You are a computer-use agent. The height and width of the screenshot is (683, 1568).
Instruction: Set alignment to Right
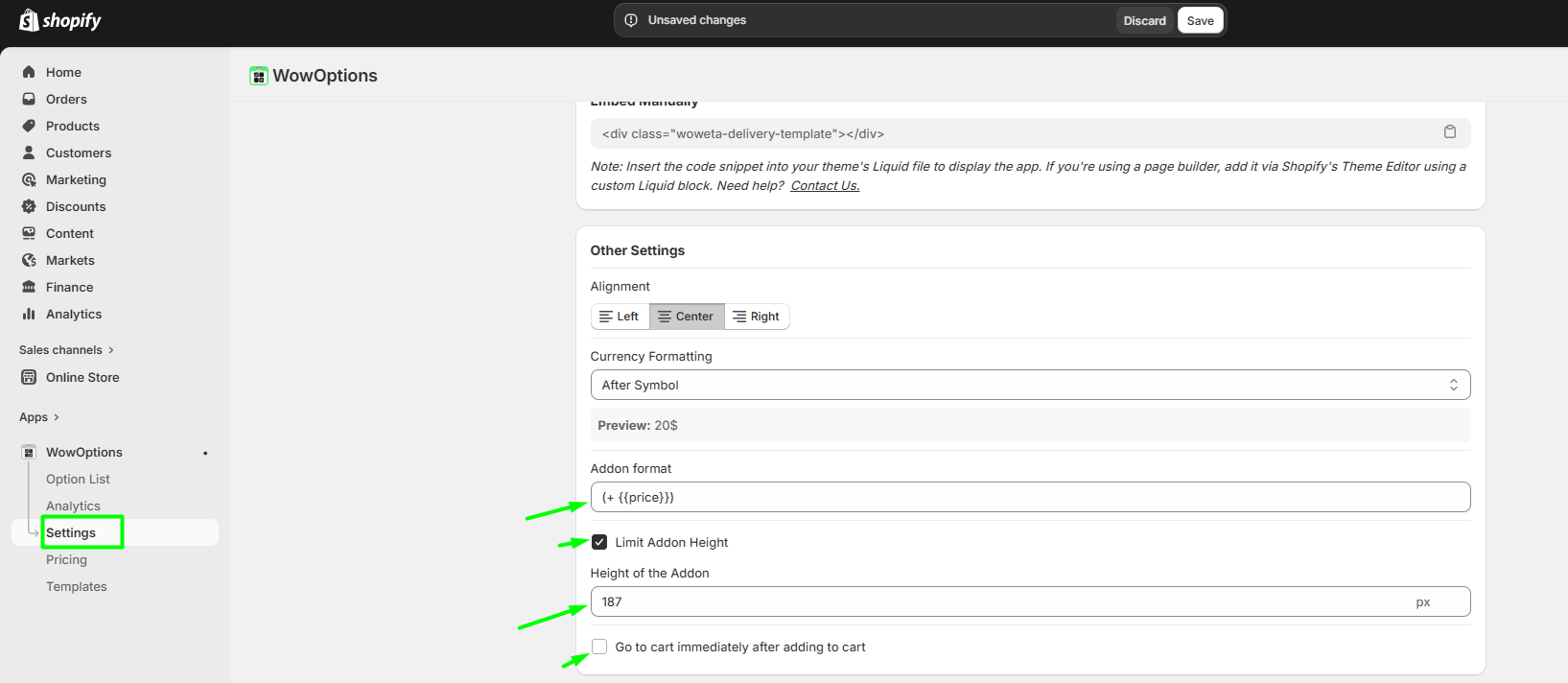pos(756,317)
